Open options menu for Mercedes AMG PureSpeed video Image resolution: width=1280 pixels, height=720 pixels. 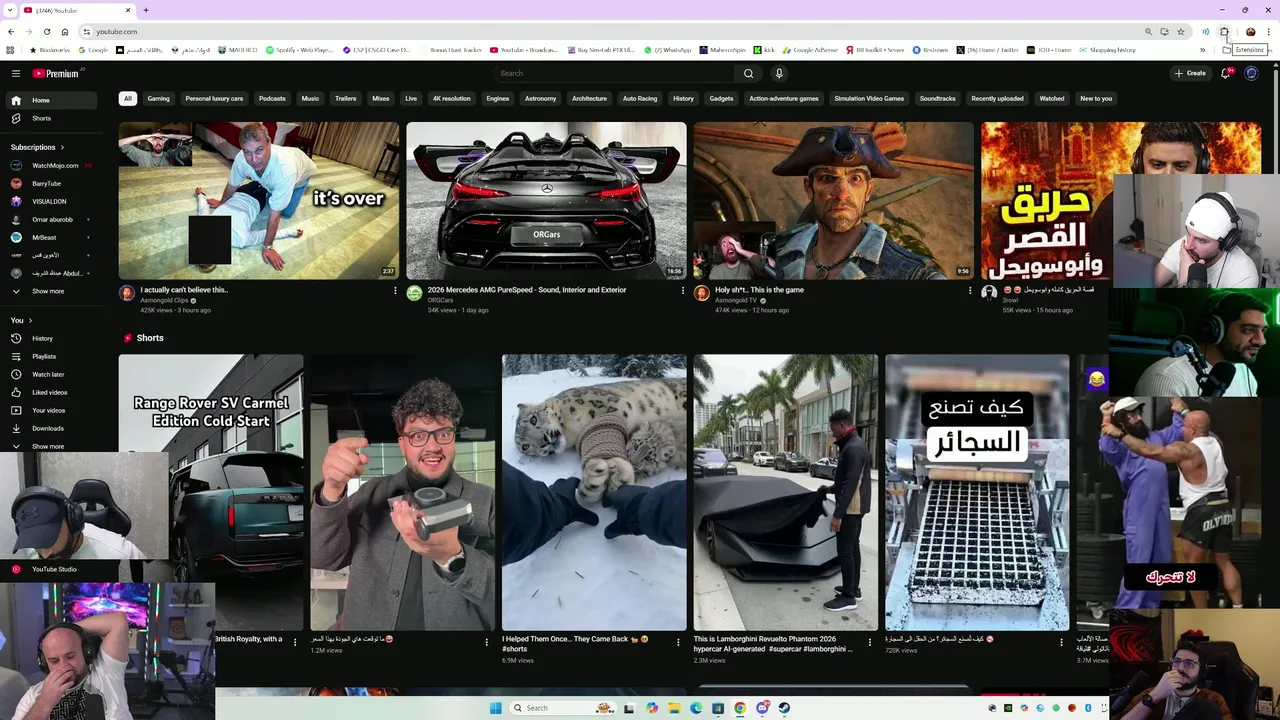click(683, 291)
